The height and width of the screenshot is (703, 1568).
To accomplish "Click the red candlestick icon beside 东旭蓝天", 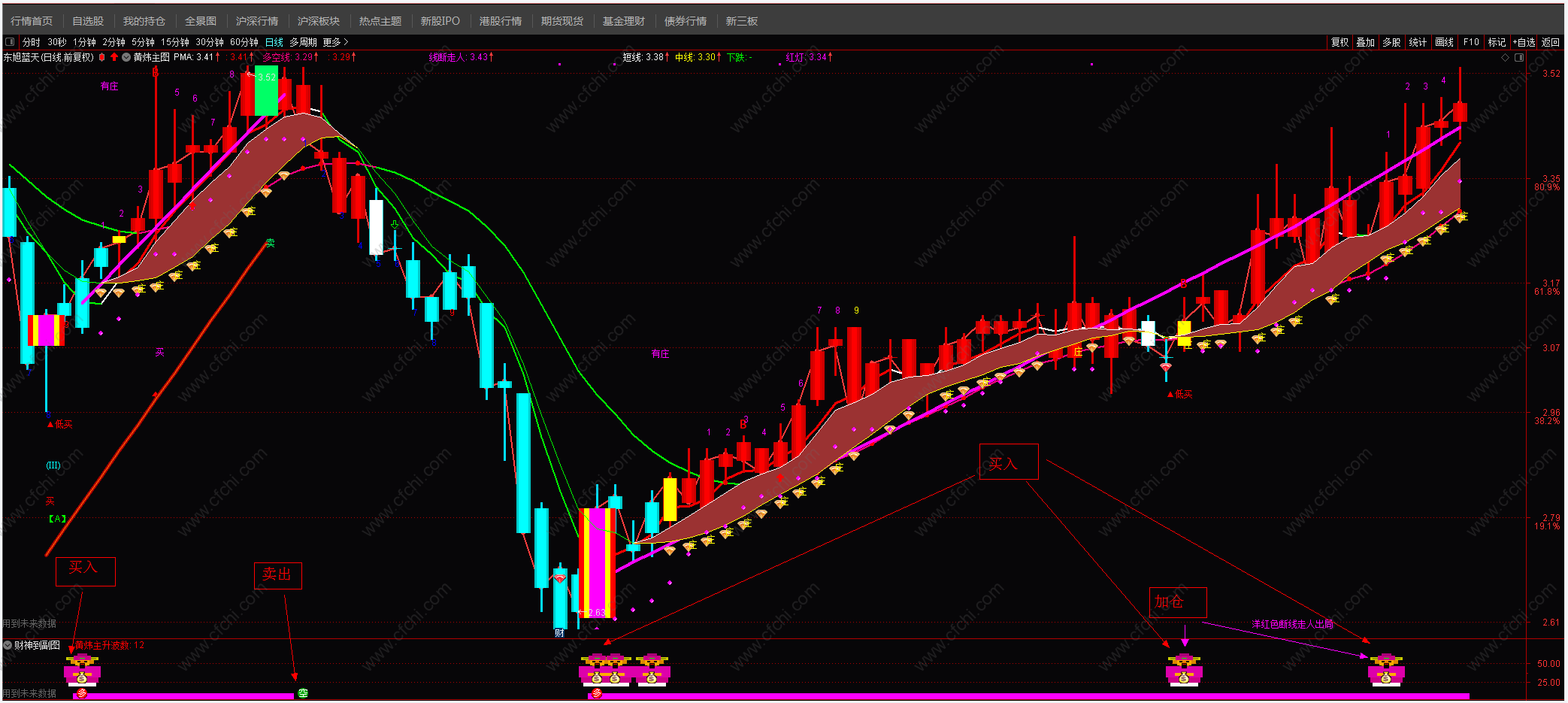I will pyautogui.click(x=102, y=56).
